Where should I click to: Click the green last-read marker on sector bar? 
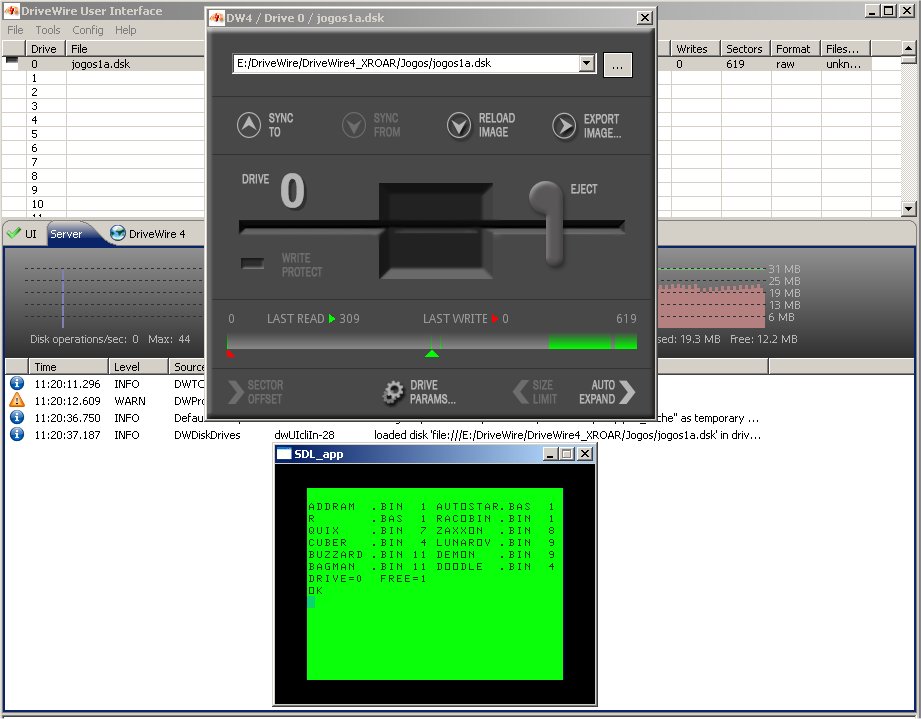tap(432, 353)
